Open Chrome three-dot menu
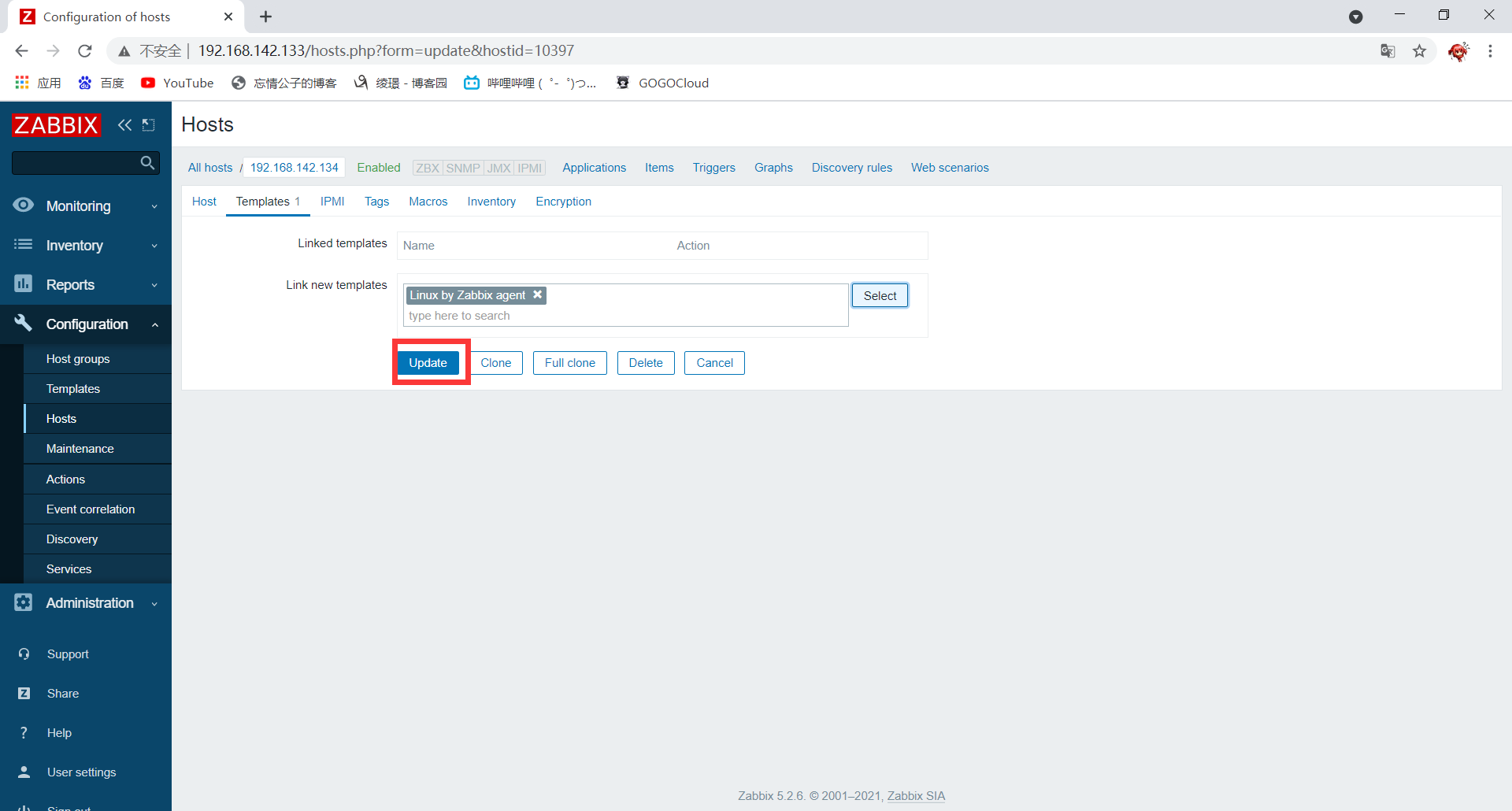Image resolution: width=1512 pixels, height=811 pixels. coord(1490,51)
